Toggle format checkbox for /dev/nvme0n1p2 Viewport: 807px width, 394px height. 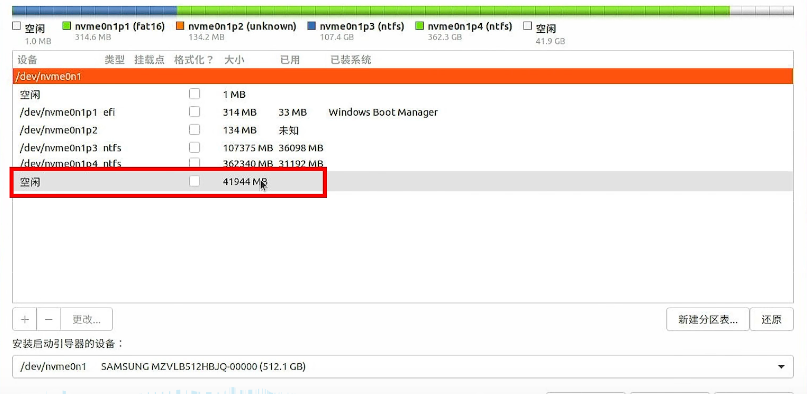[194, 130]
